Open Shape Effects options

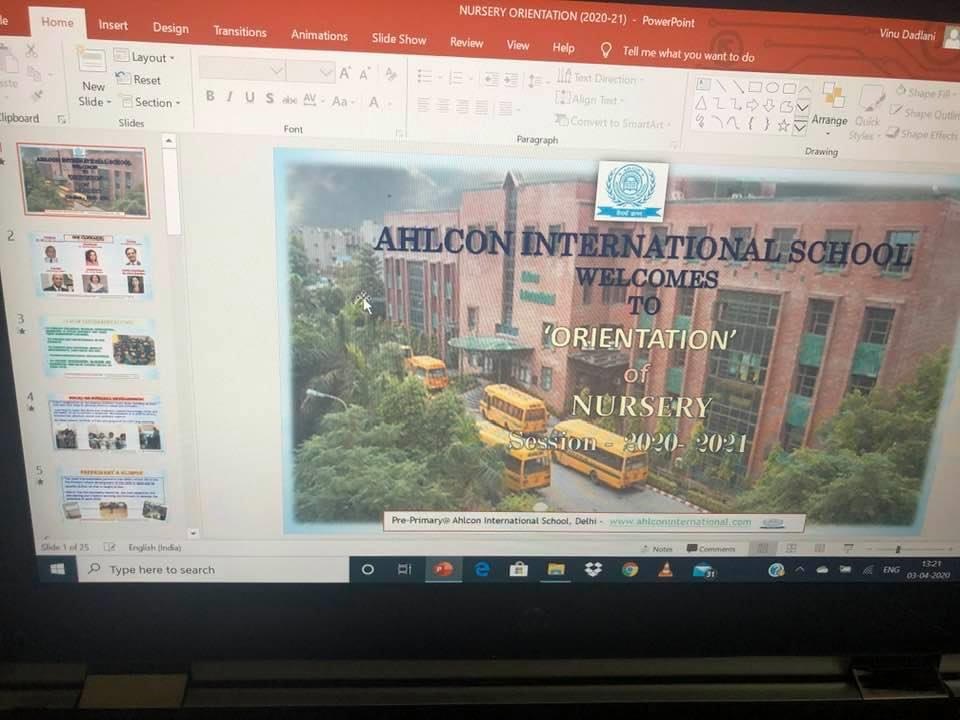pyautogui.click(x=923, y=134)
